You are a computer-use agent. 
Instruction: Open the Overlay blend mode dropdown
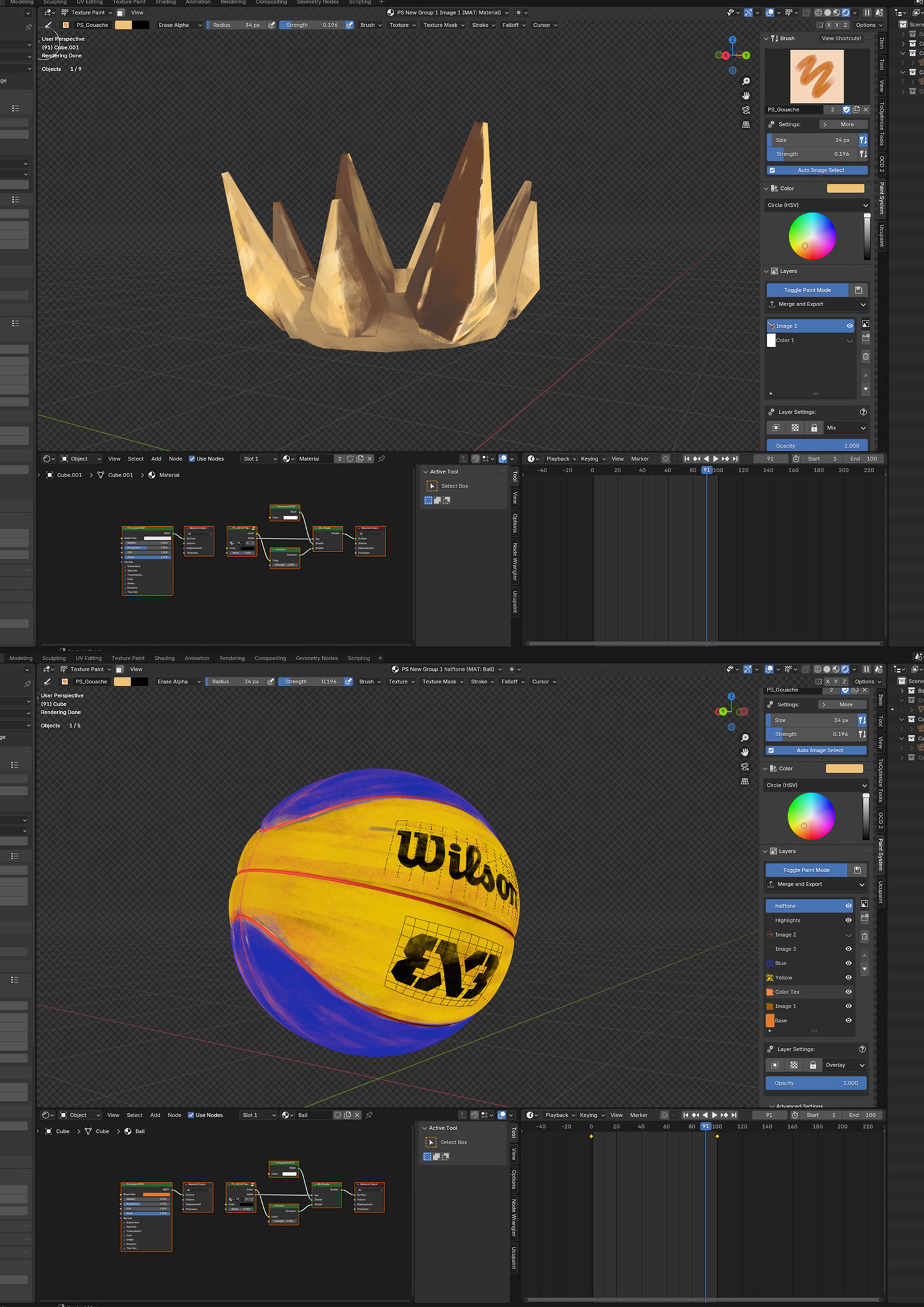coord(845,1065)
